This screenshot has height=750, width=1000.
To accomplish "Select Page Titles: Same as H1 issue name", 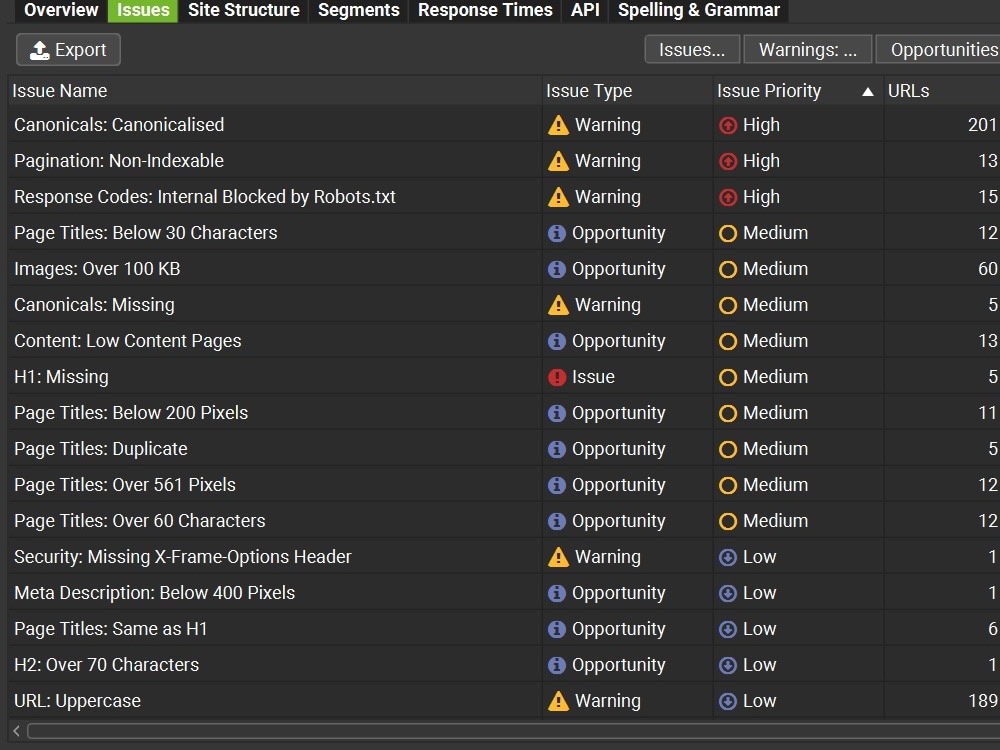I will pos(111,629).
